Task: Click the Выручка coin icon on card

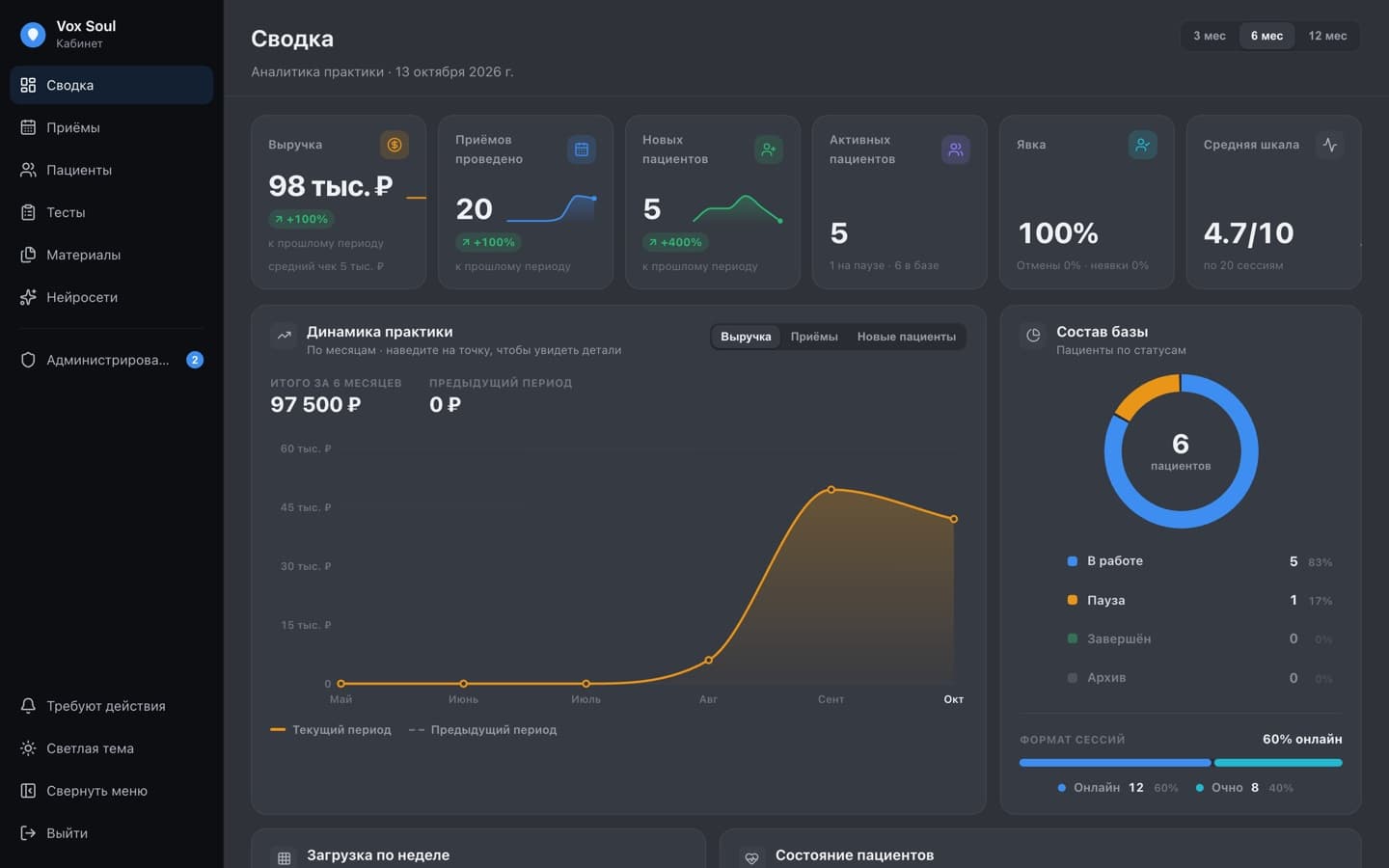Action: click(x=395, y=145)
